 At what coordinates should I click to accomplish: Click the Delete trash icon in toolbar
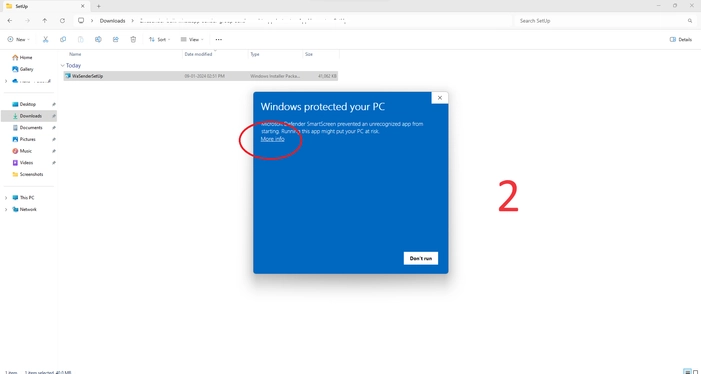tap(133, 39)
